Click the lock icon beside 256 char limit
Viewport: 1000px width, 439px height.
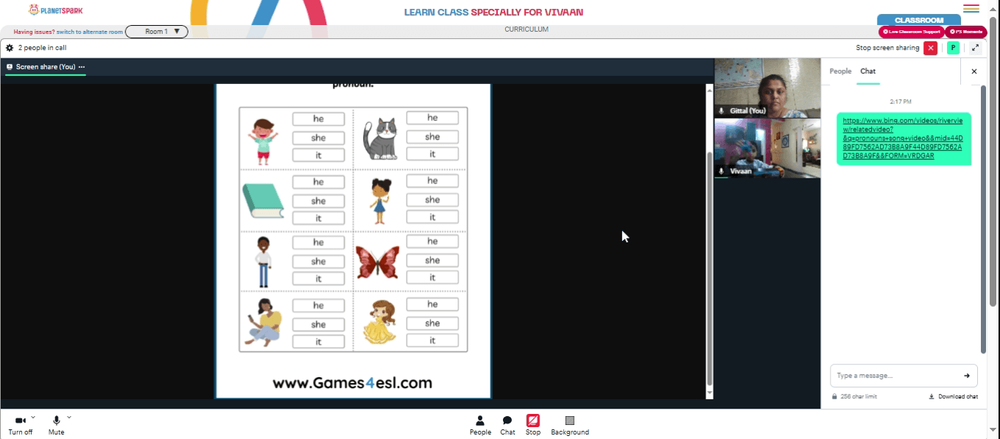tap(834, 396)
